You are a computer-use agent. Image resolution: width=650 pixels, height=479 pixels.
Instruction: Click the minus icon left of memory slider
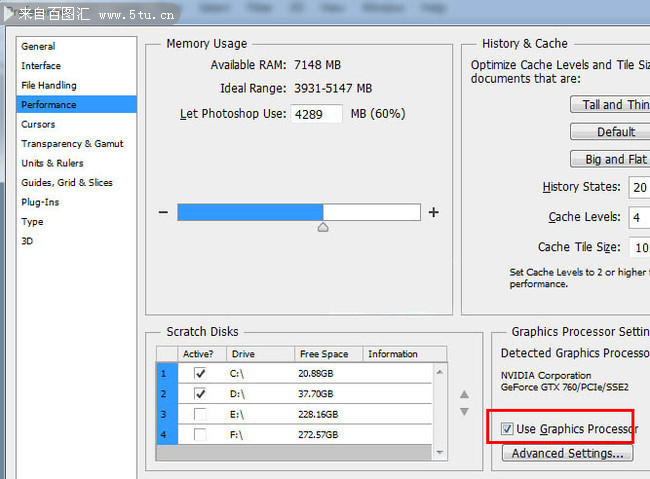coord(163,212)
